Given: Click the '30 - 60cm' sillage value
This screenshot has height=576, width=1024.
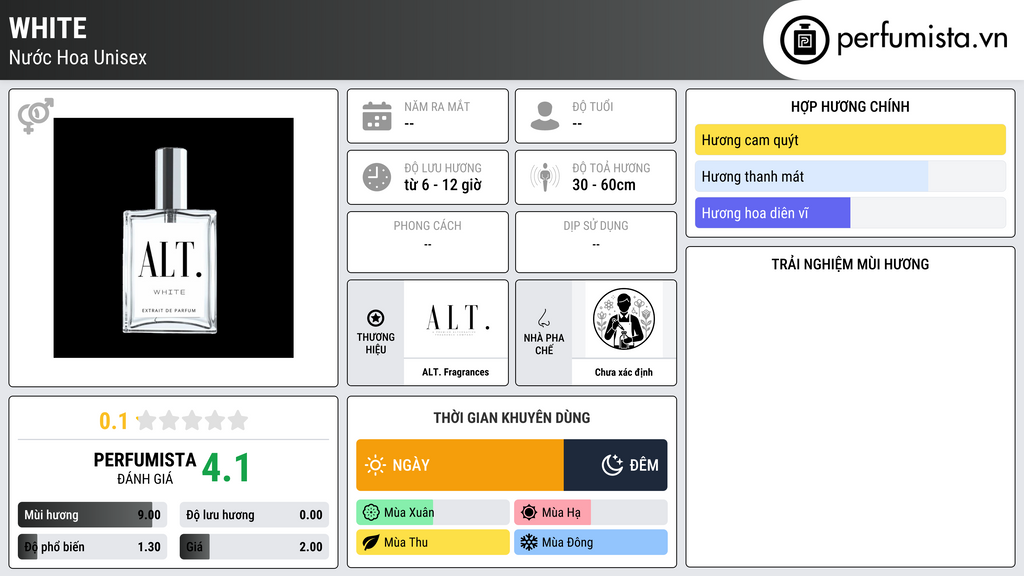Looking at the screenshot, I should 603,185.
